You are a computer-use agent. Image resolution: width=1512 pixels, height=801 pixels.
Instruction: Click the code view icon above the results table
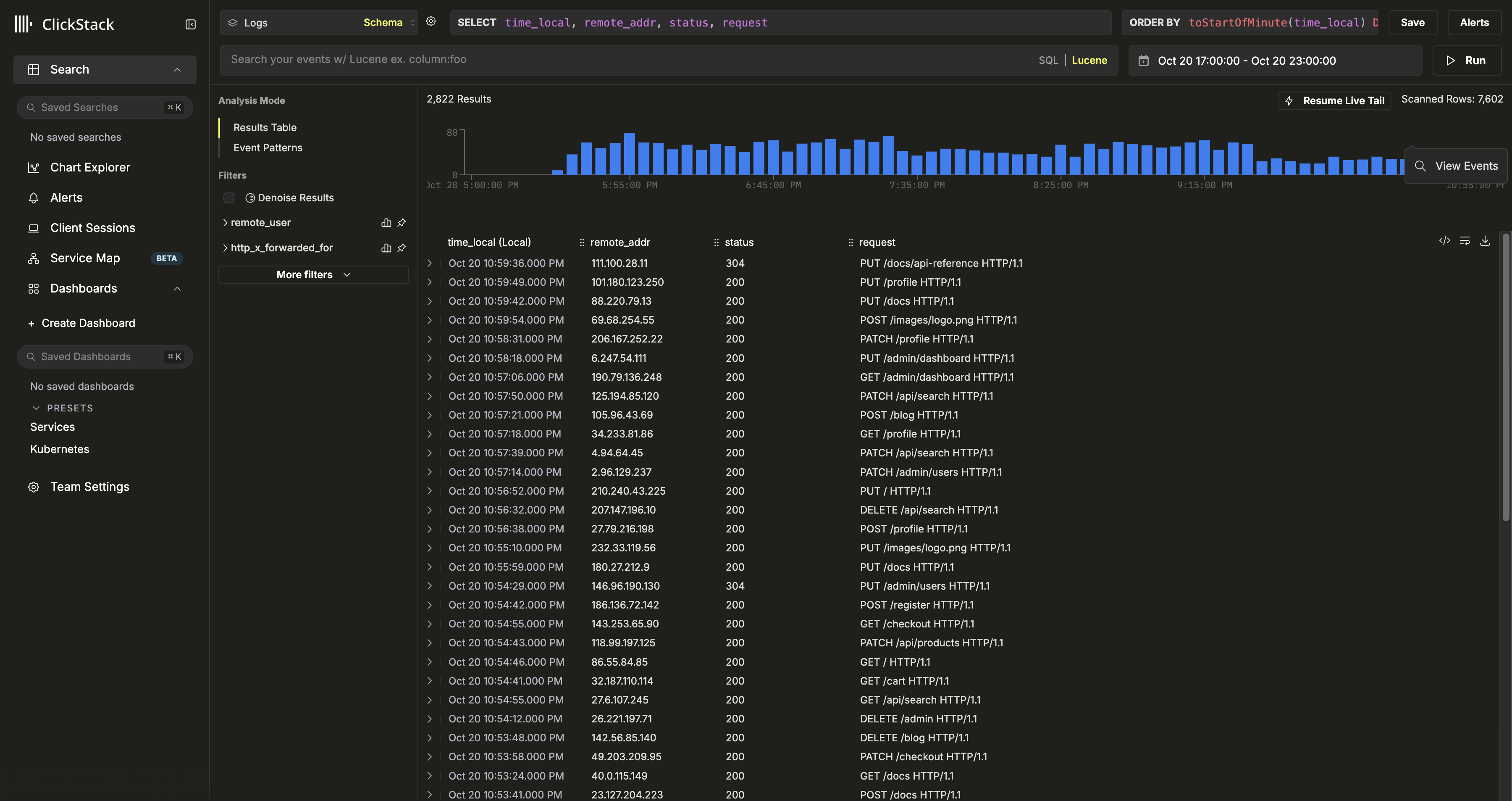coord(1445,241)
